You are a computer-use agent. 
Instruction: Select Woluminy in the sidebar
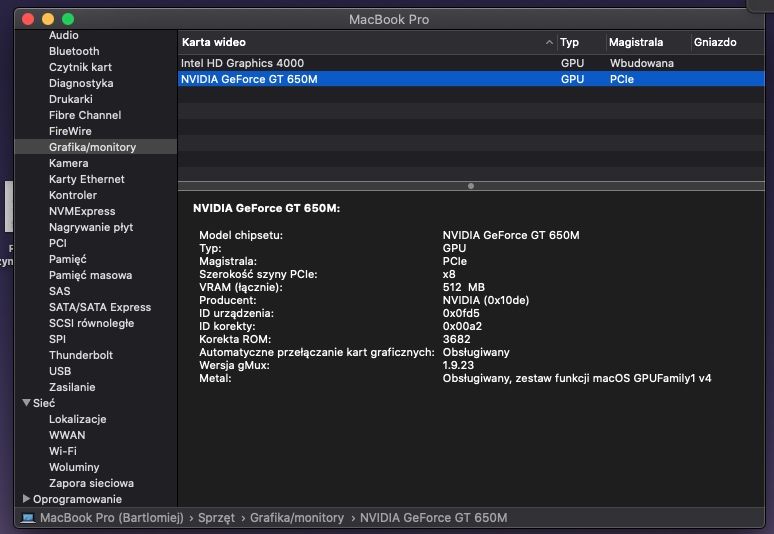[74, 467]
